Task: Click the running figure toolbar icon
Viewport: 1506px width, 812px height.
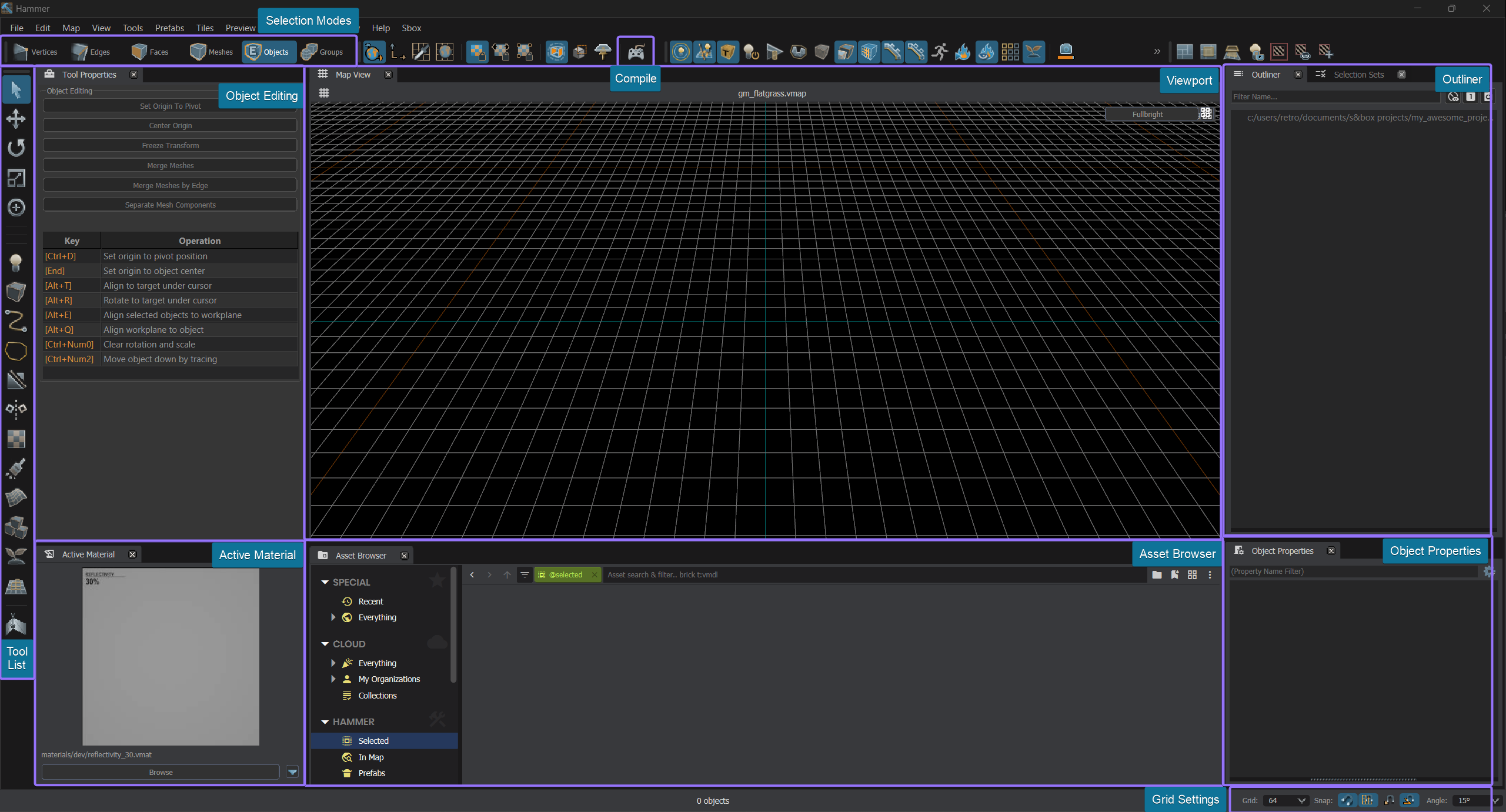Action: pyautogui.click(x=939, y=52)
